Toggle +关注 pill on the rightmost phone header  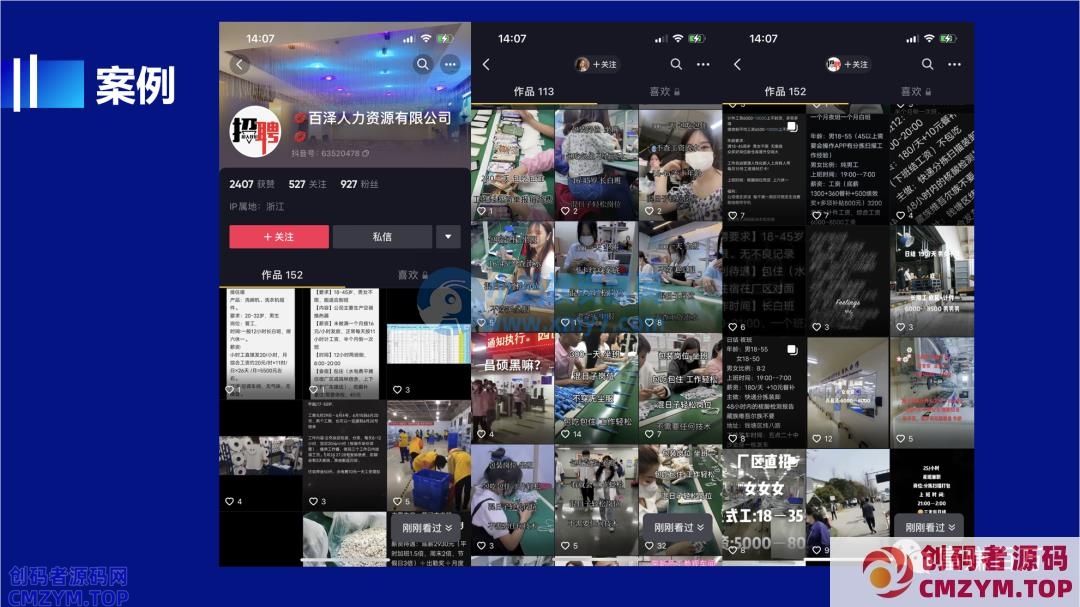(x=847, y=64)
